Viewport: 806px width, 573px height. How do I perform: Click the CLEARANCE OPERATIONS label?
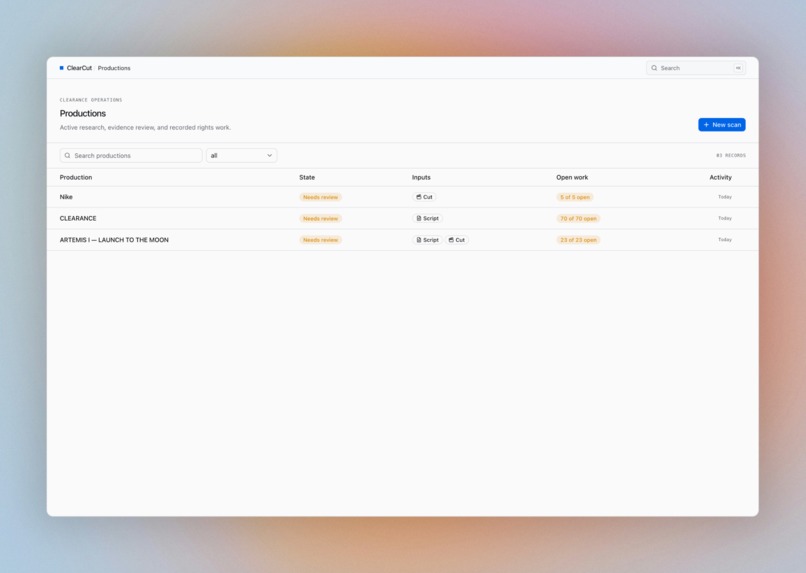[x=91, y=100]
